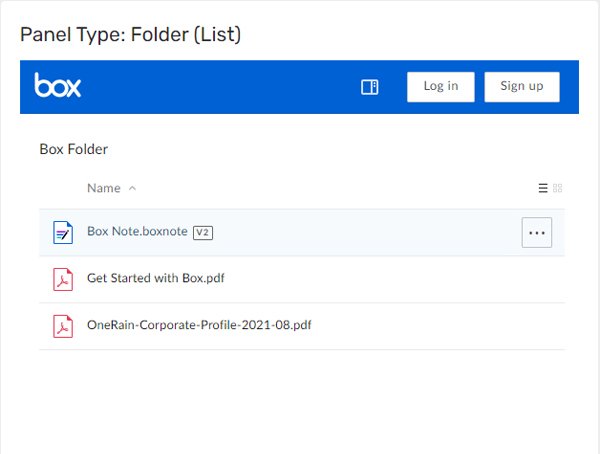Image resolution: width=600 pixels, height=454 pixels.
Task: Click the OneRain PDF file icon
Action: [x=63, y=326]
